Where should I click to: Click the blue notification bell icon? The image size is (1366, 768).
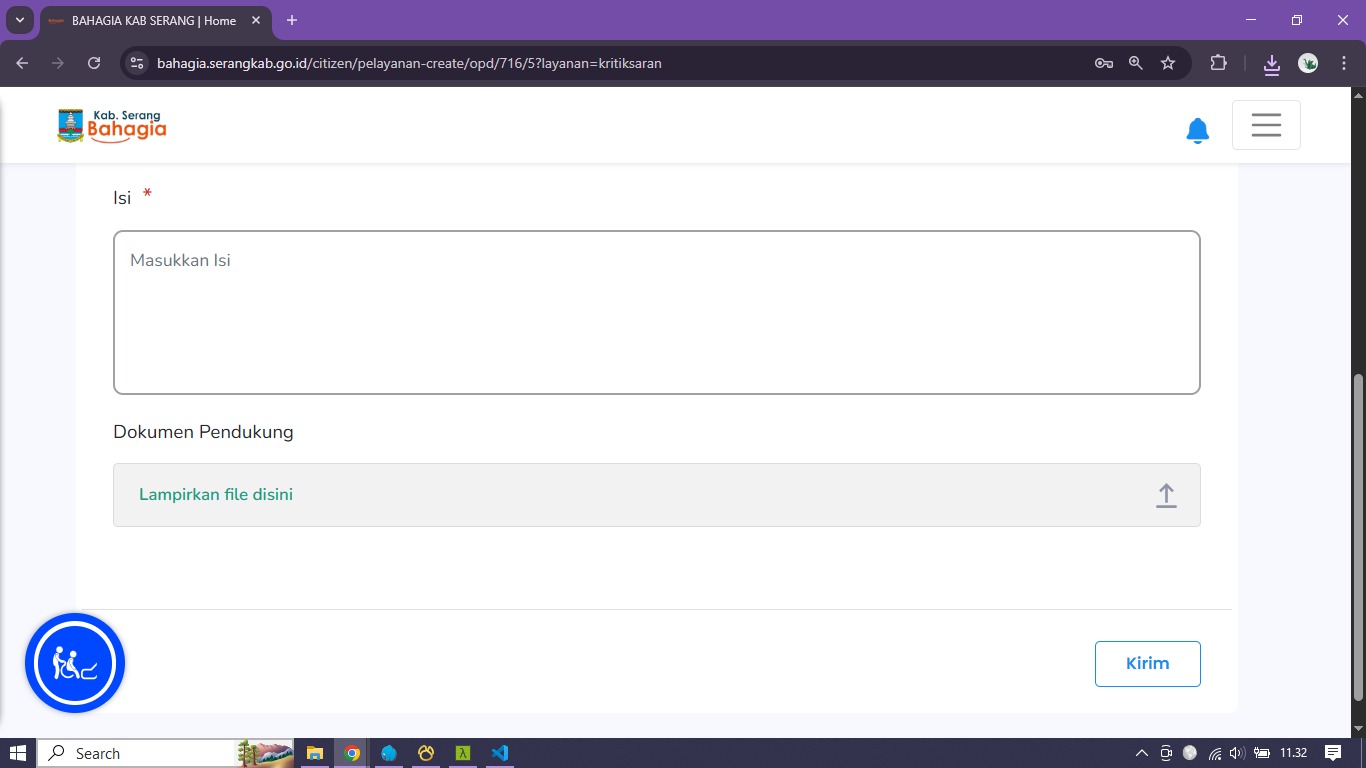[1197, 130]
